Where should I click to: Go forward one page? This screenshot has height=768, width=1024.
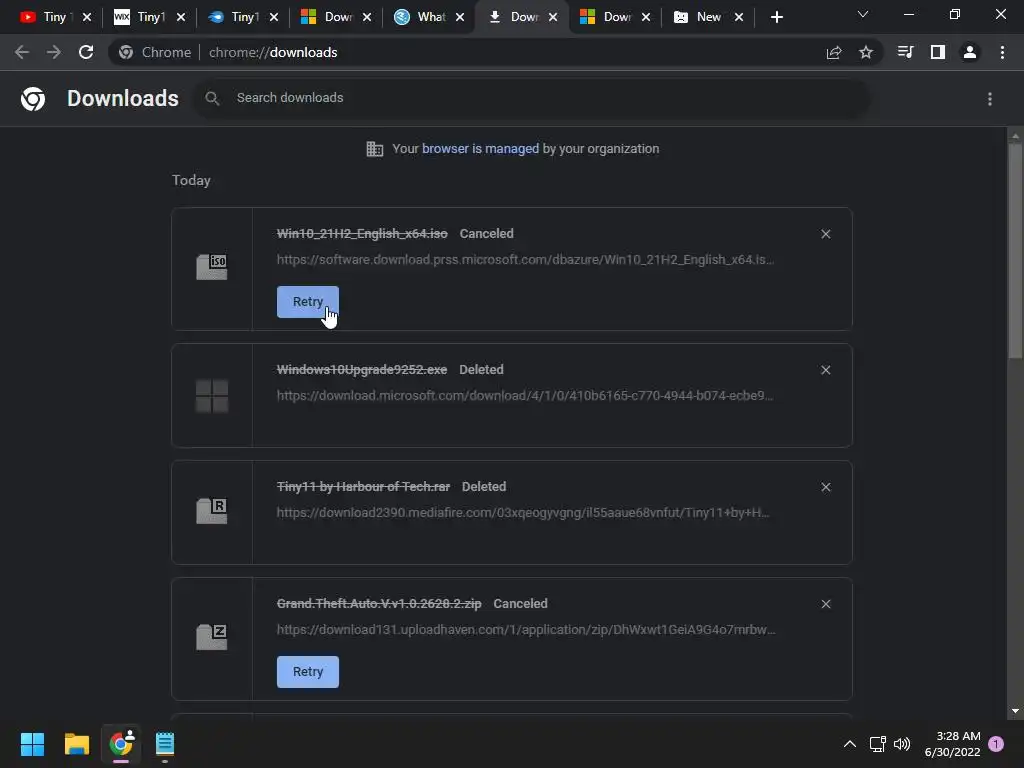pyautogui.click(x=54, y=52)
